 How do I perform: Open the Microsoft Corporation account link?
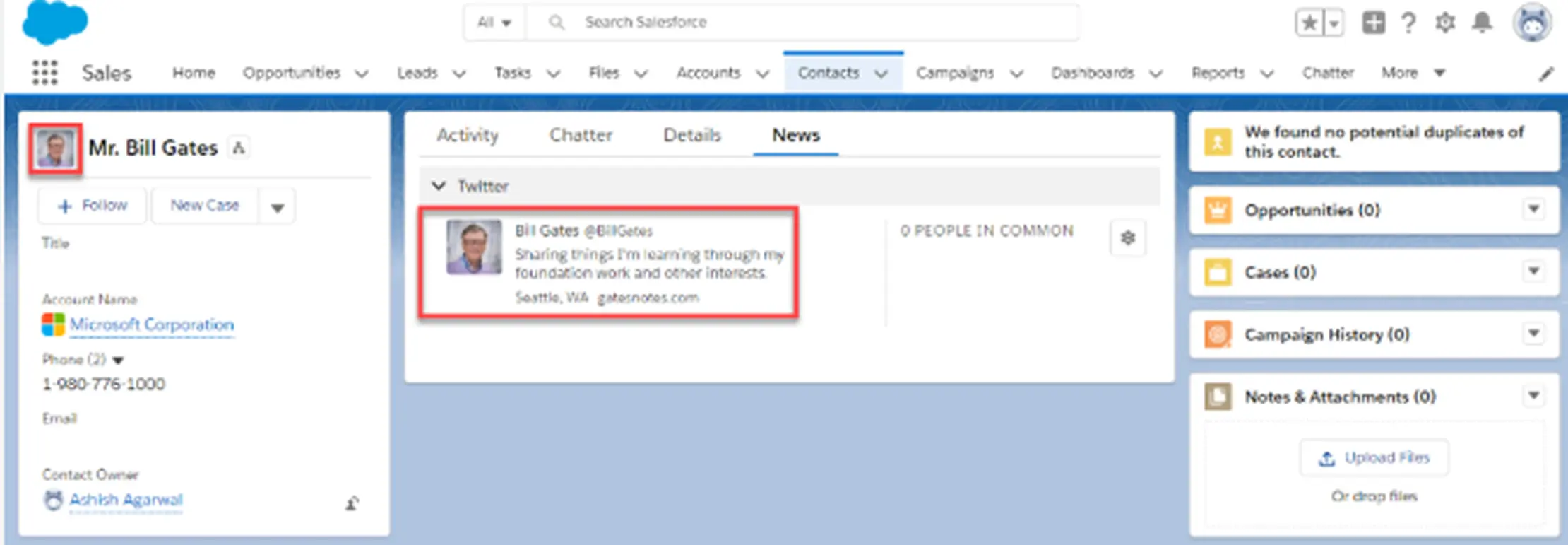pyautogui.click(x=152, y=325)
